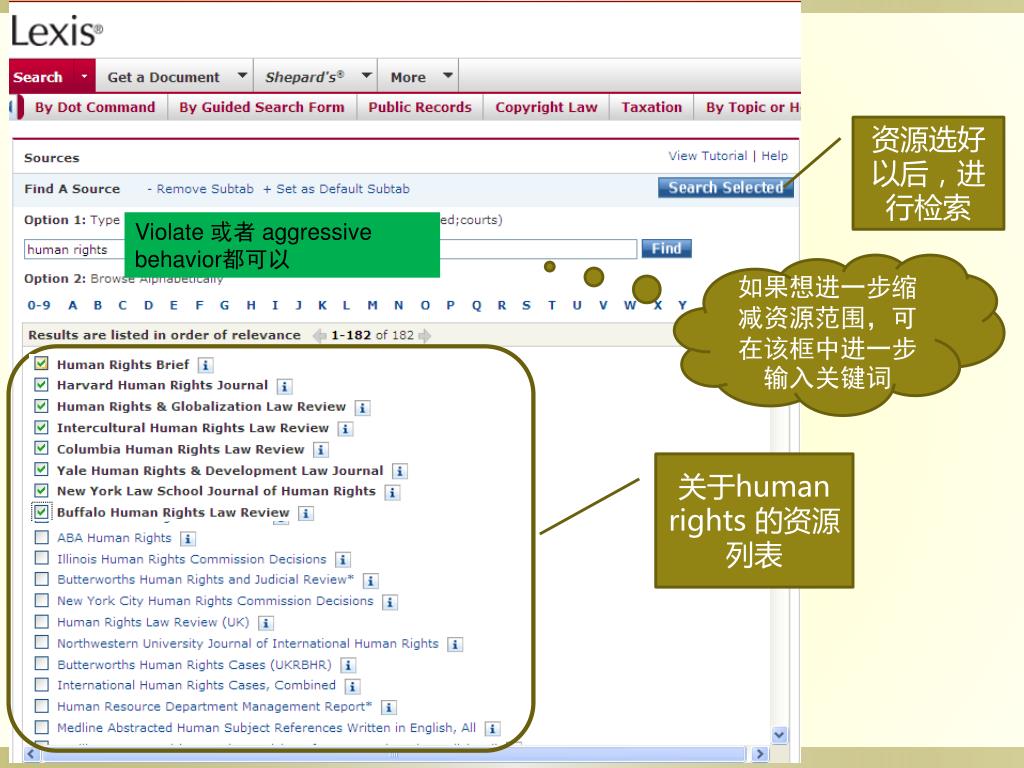View info for Columbia Human Rights Law Review
Screen dimensions: 1024x768
pos(321,450)
